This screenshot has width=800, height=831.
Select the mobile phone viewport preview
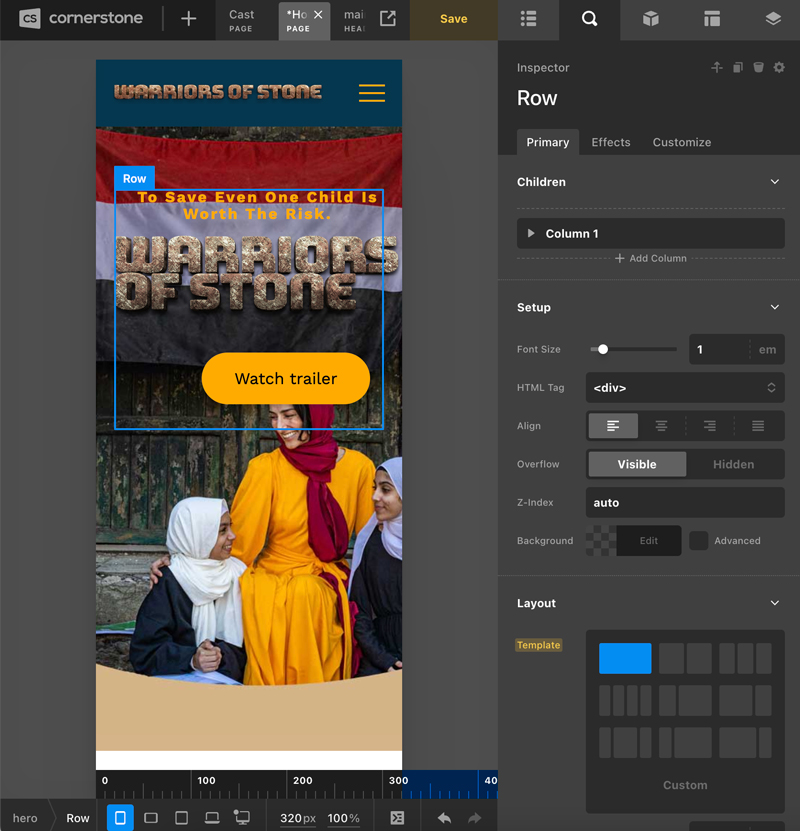click(120, 817)
